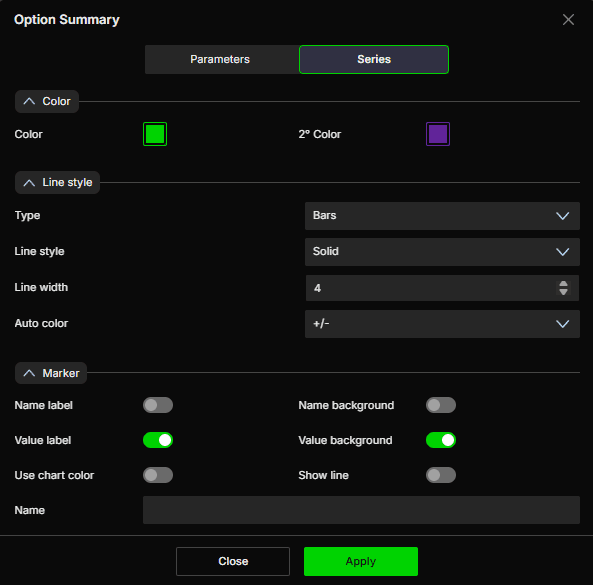Select the Series tab
This screenshot has width=593, height=585.
pyautogui.click(x=374, y=59)
